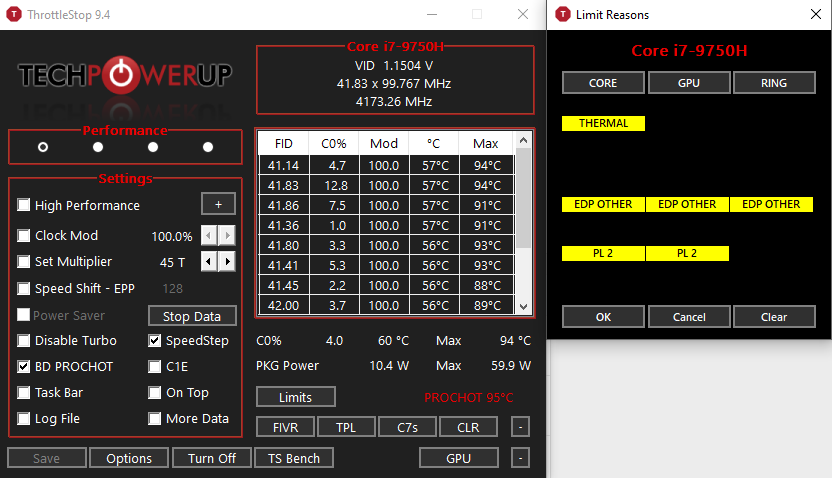Click the FID column header
The image size is (832, 478).
pos(283,143)
